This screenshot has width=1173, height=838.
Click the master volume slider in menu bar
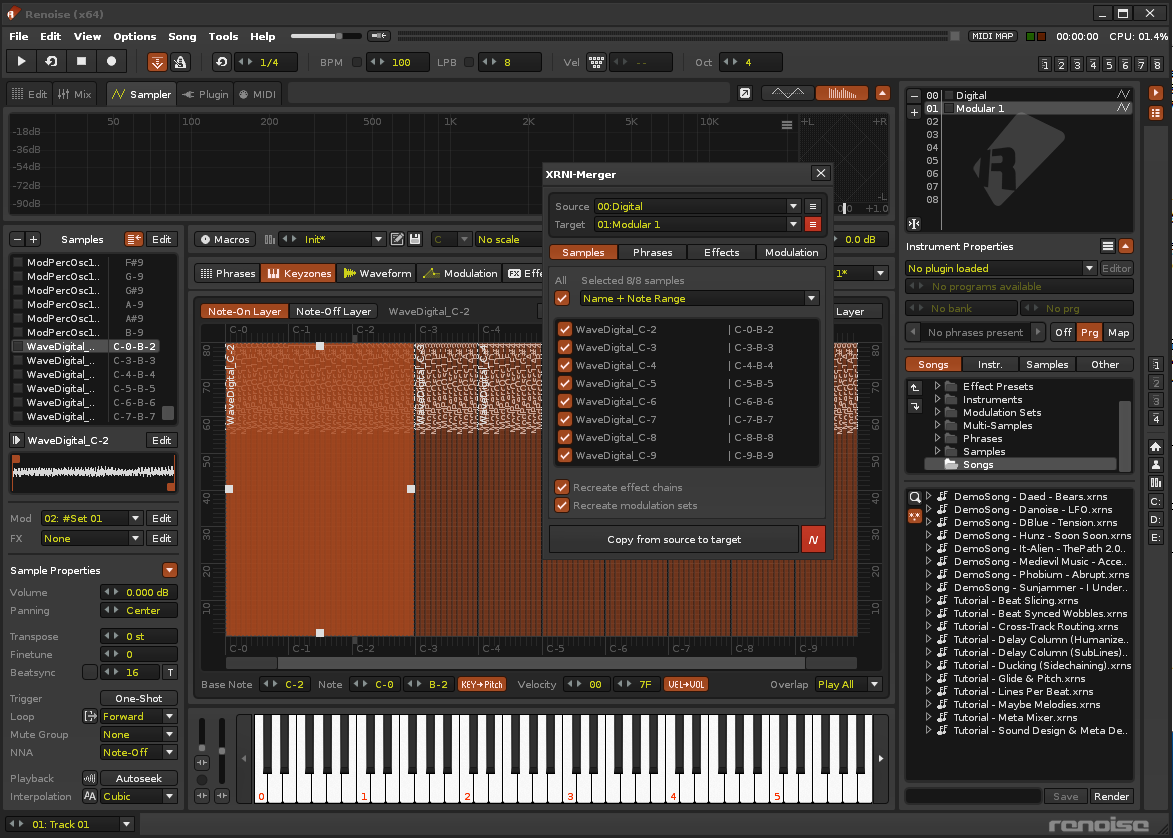(326, 36)
